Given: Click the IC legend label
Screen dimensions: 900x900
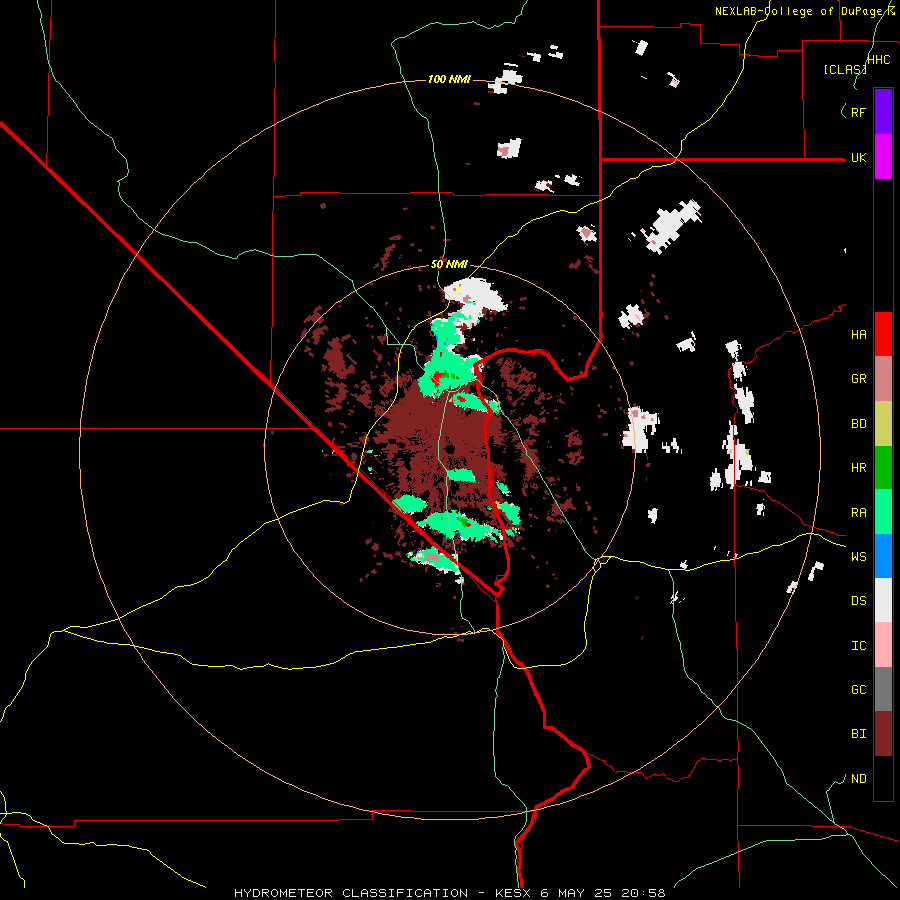Looking at the screenshot, I should [858, 646].
